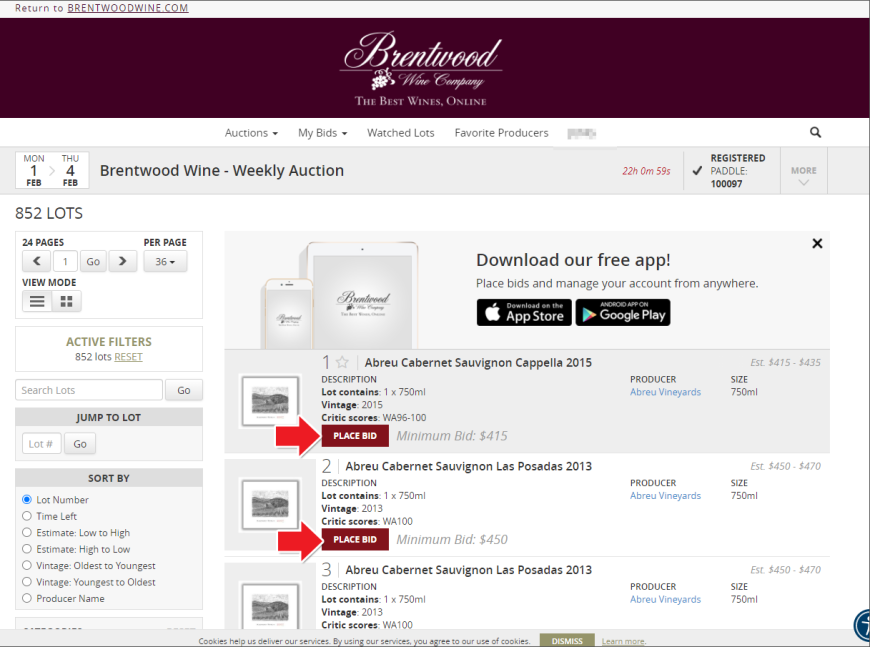Focus the Lot # jump field
Viewport: 870px width, 647px height.
pyautogui.click(x=42, y=444)
